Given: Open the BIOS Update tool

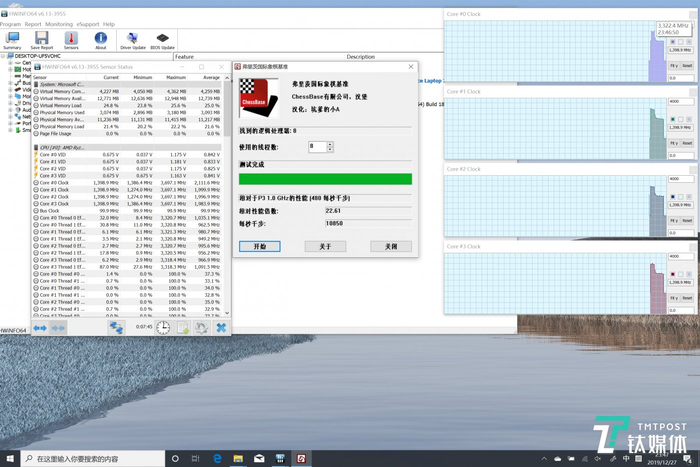Looking at the screenshot, I should click(162, 39).
